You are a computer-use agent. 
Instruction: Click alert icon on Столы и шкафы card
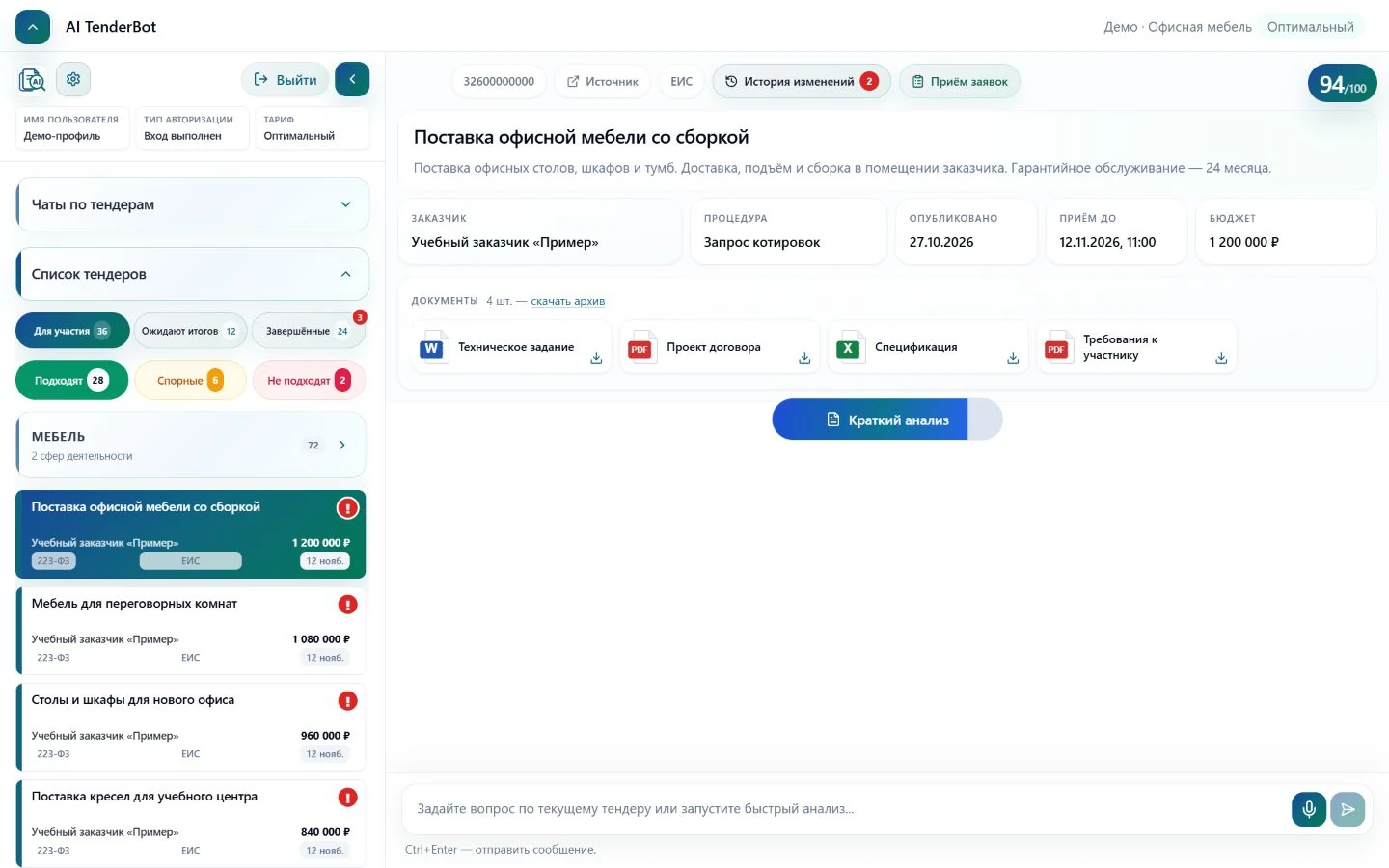coord(347,701)
